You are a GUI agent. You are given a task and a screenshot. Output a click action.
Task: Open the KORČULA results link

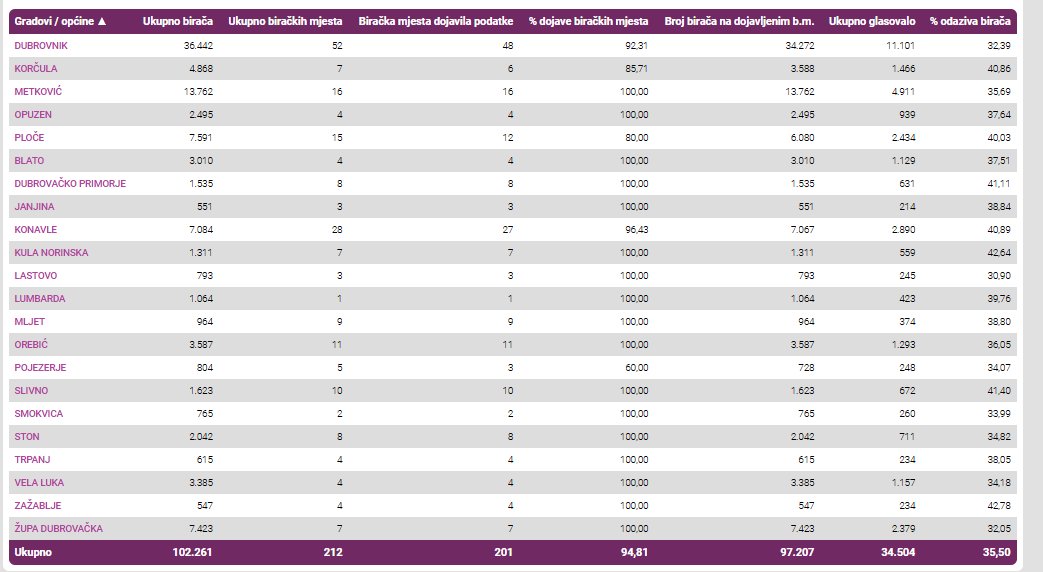[x=35, y=69]
